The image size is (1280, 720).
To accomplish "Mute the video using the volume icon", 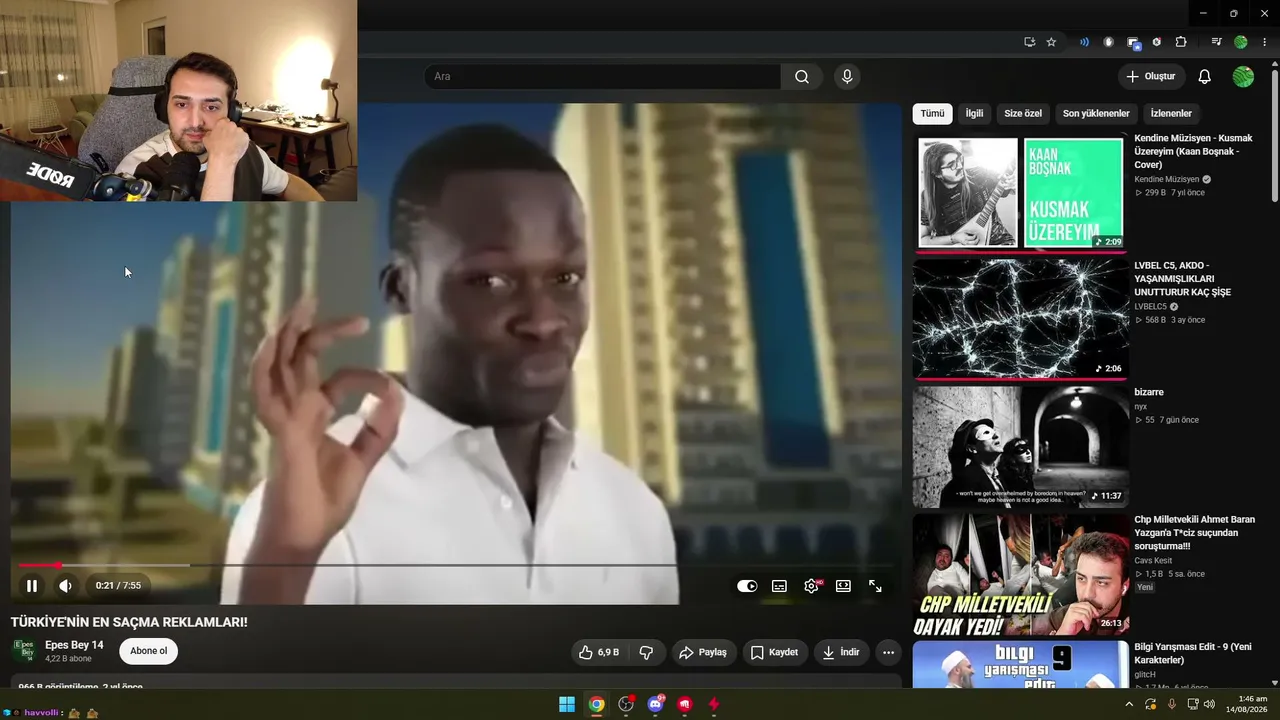I will 65,586.
